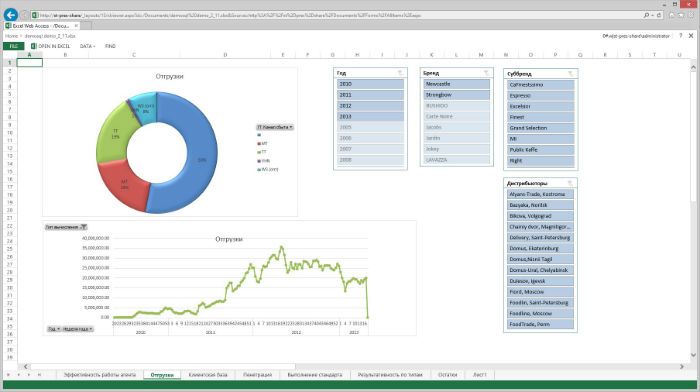Select row 22 header
700x392 pixels.
(x=9, y=226)
